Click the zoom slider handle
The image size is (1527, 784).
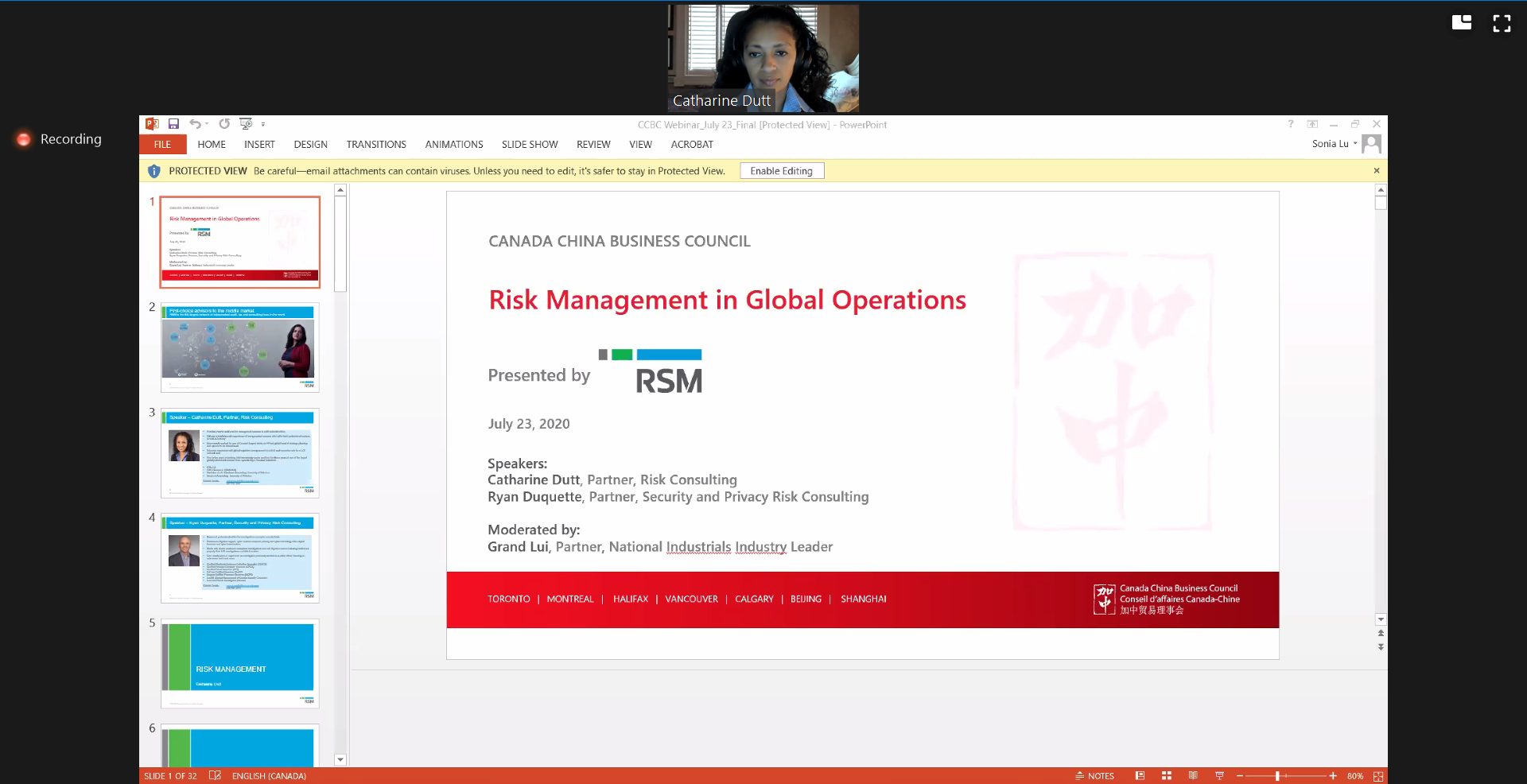1277,776
